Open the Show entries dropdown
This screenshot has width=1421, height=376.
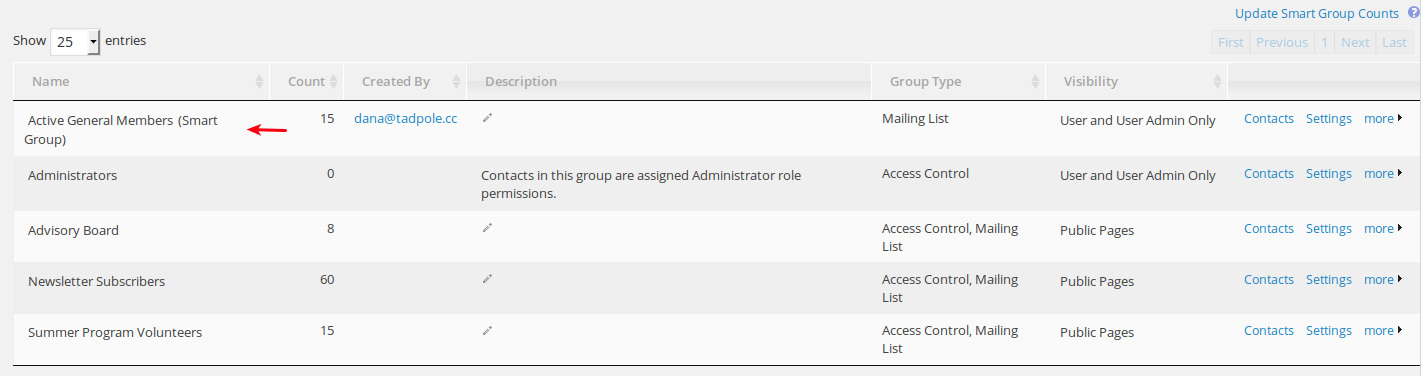75,42
